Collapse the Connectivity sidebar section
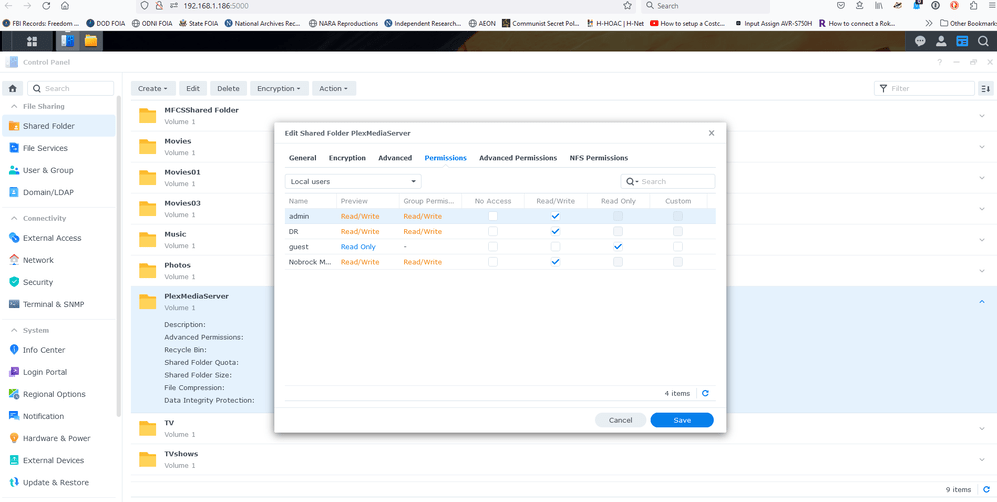 15,218
